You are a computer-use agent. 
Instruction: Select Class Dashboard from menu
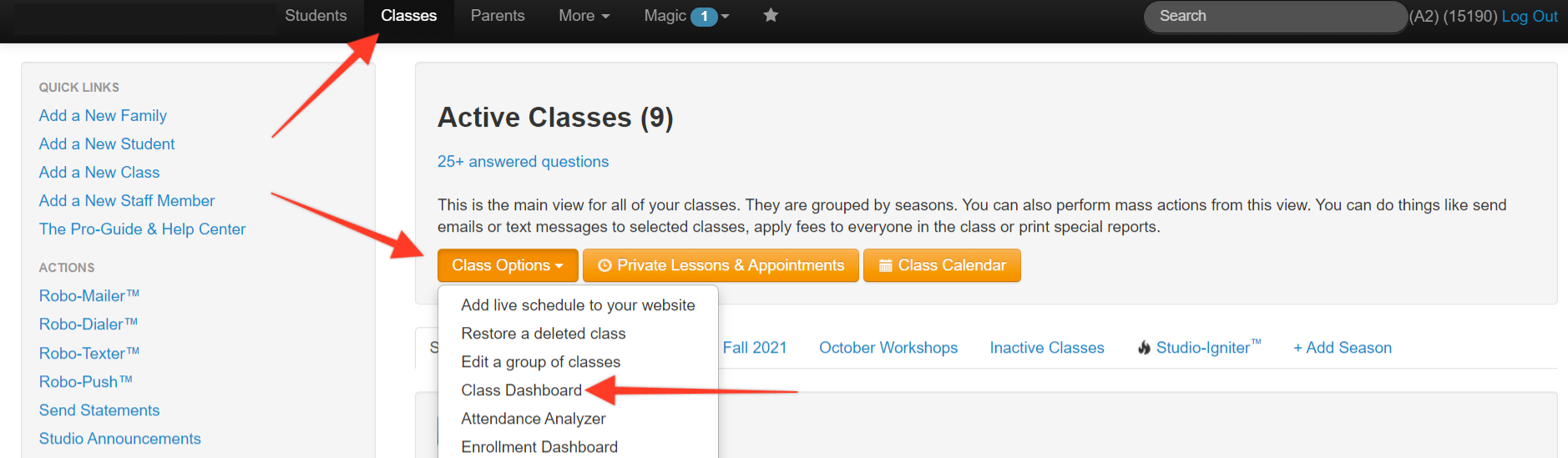click(x=521, y=390)
